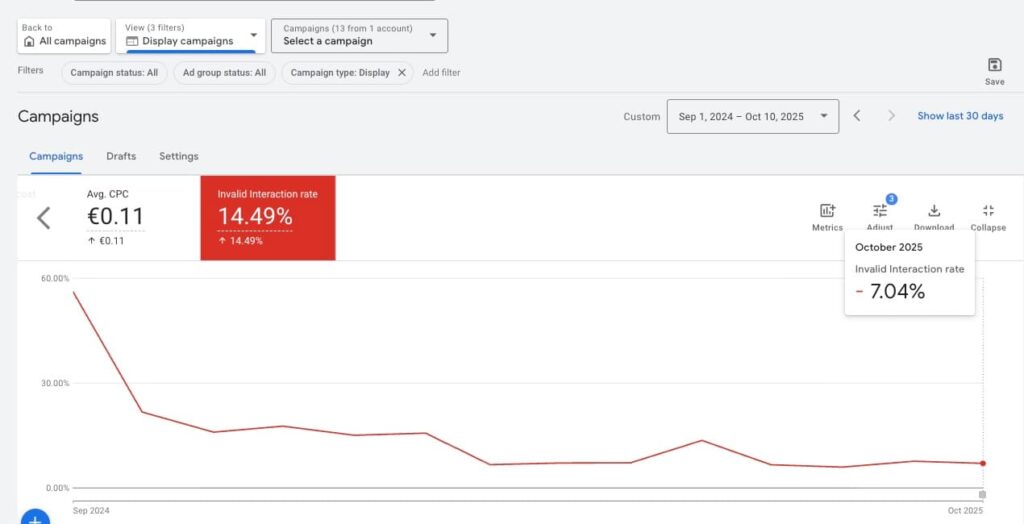
Task: Switch to the Drafts tab
Action: [121, 156]
